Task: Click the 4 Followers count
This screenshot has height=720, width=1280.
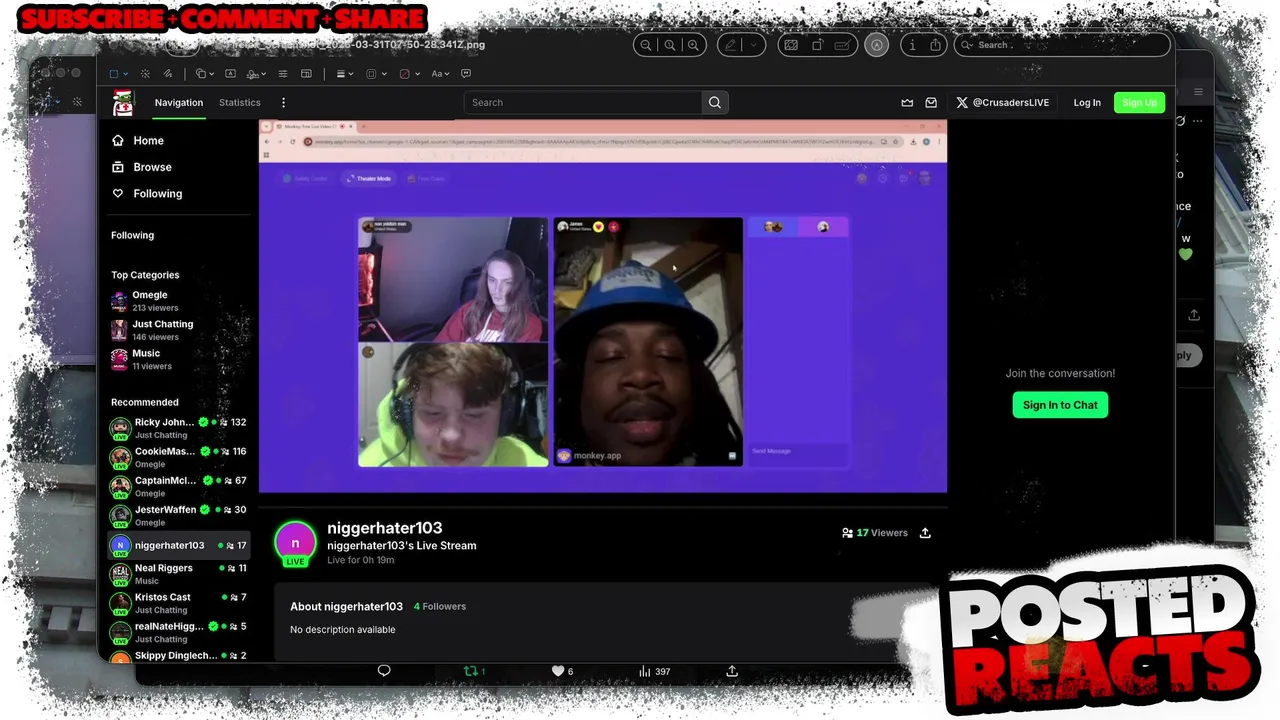Action: point(440,606)
